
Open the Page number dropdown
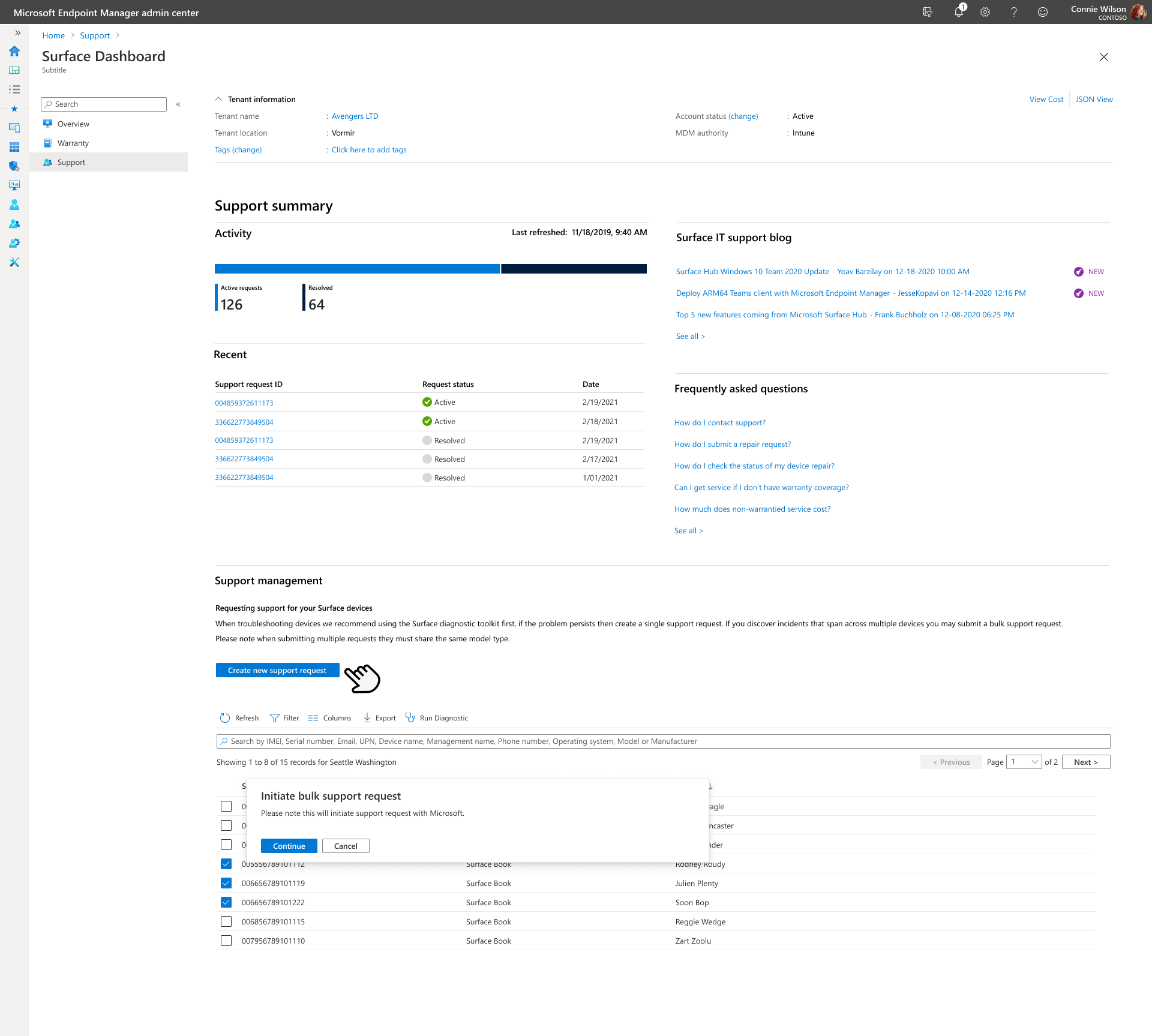coord(1024,762)
